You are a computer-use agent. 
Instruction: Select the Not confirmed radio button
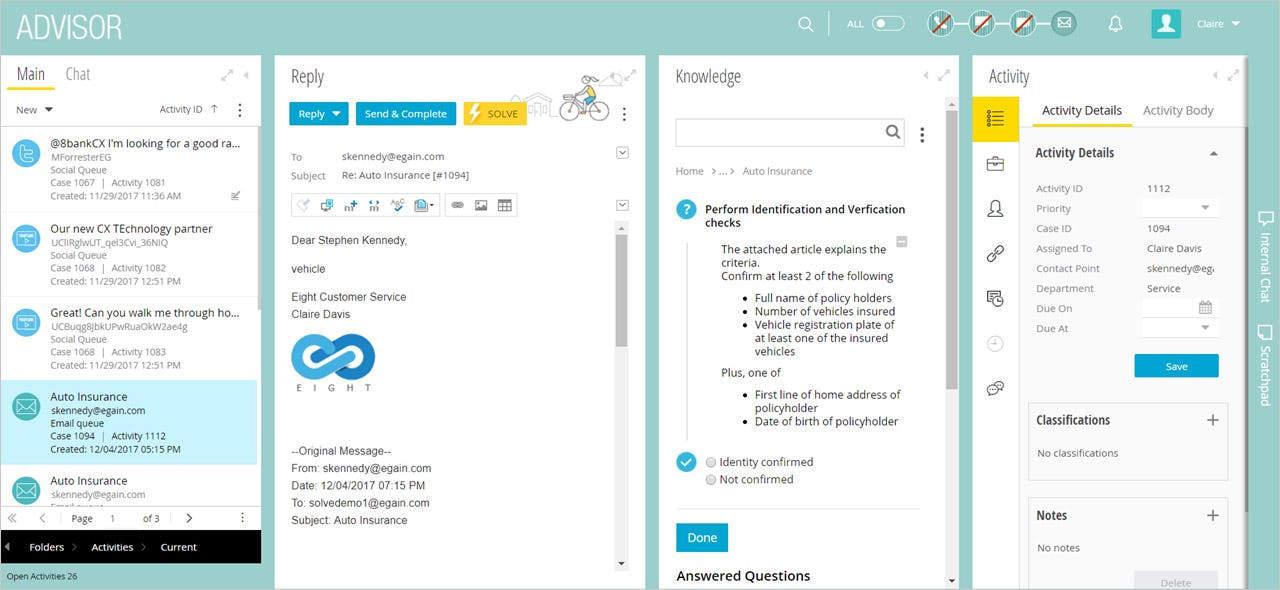click(710, 479)
